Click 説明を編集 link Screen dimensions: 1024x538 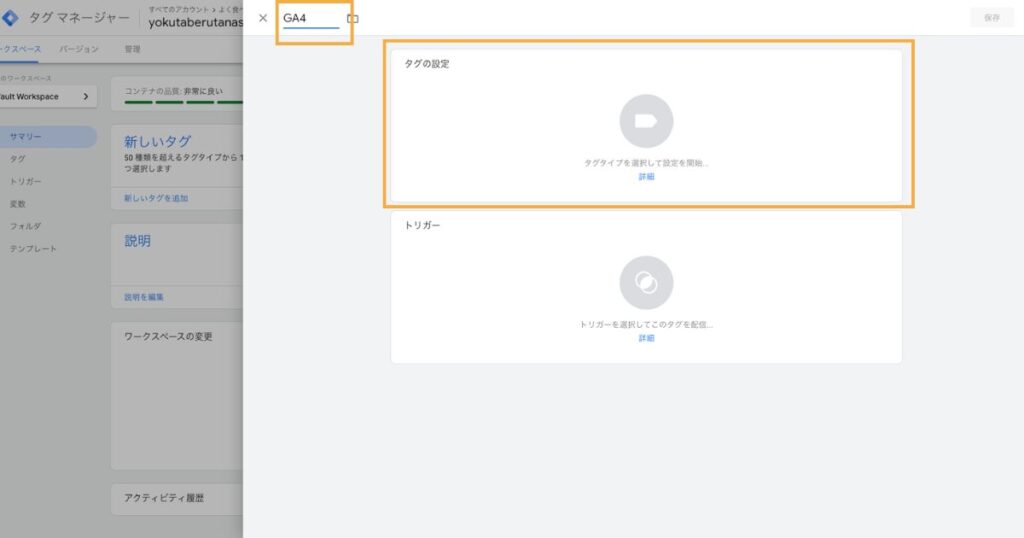144,297
